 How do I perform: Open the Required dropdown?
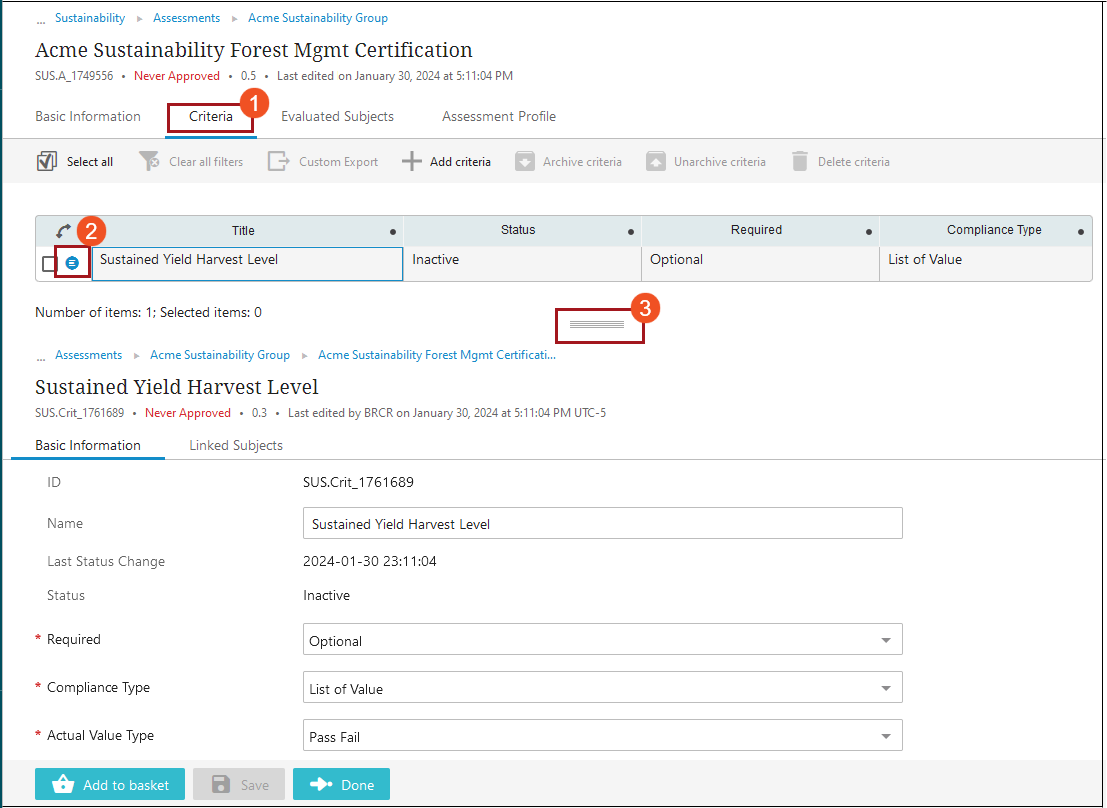(602, 640)
